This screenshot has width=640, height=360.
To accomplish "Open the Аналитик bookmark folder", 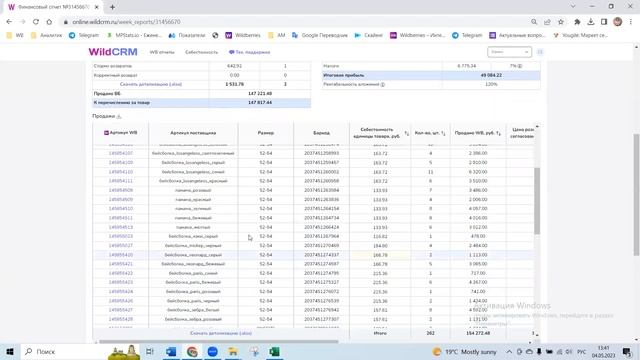I will click(x=47, y=35).
